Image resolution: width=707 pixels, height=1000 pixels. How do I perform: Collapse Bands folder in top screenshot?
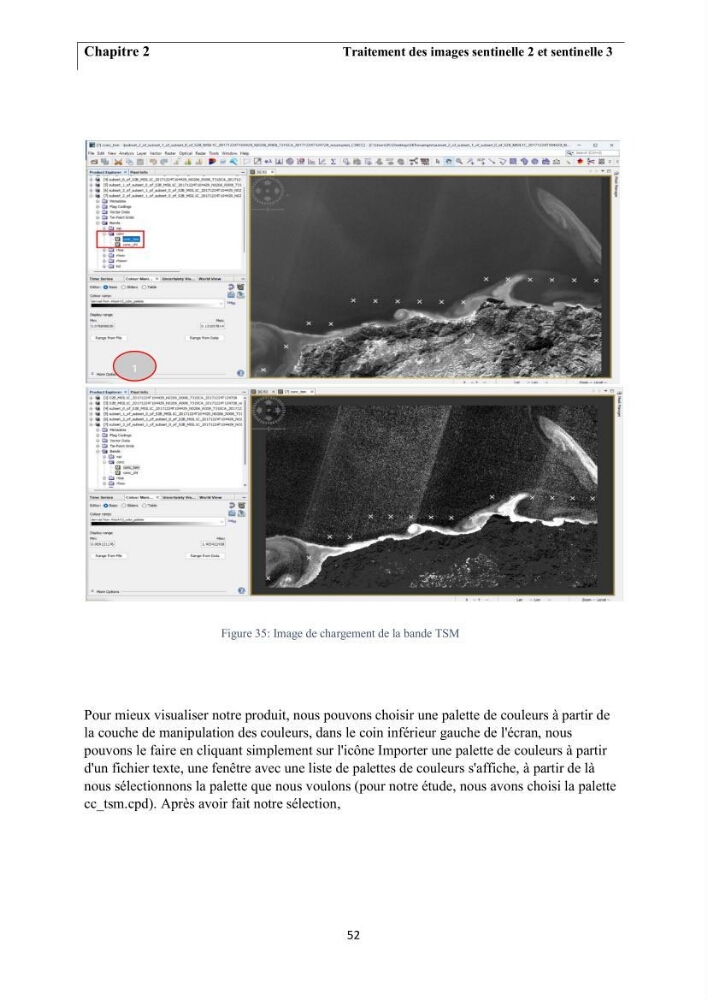pyautogui.click(x=98, y=223)
